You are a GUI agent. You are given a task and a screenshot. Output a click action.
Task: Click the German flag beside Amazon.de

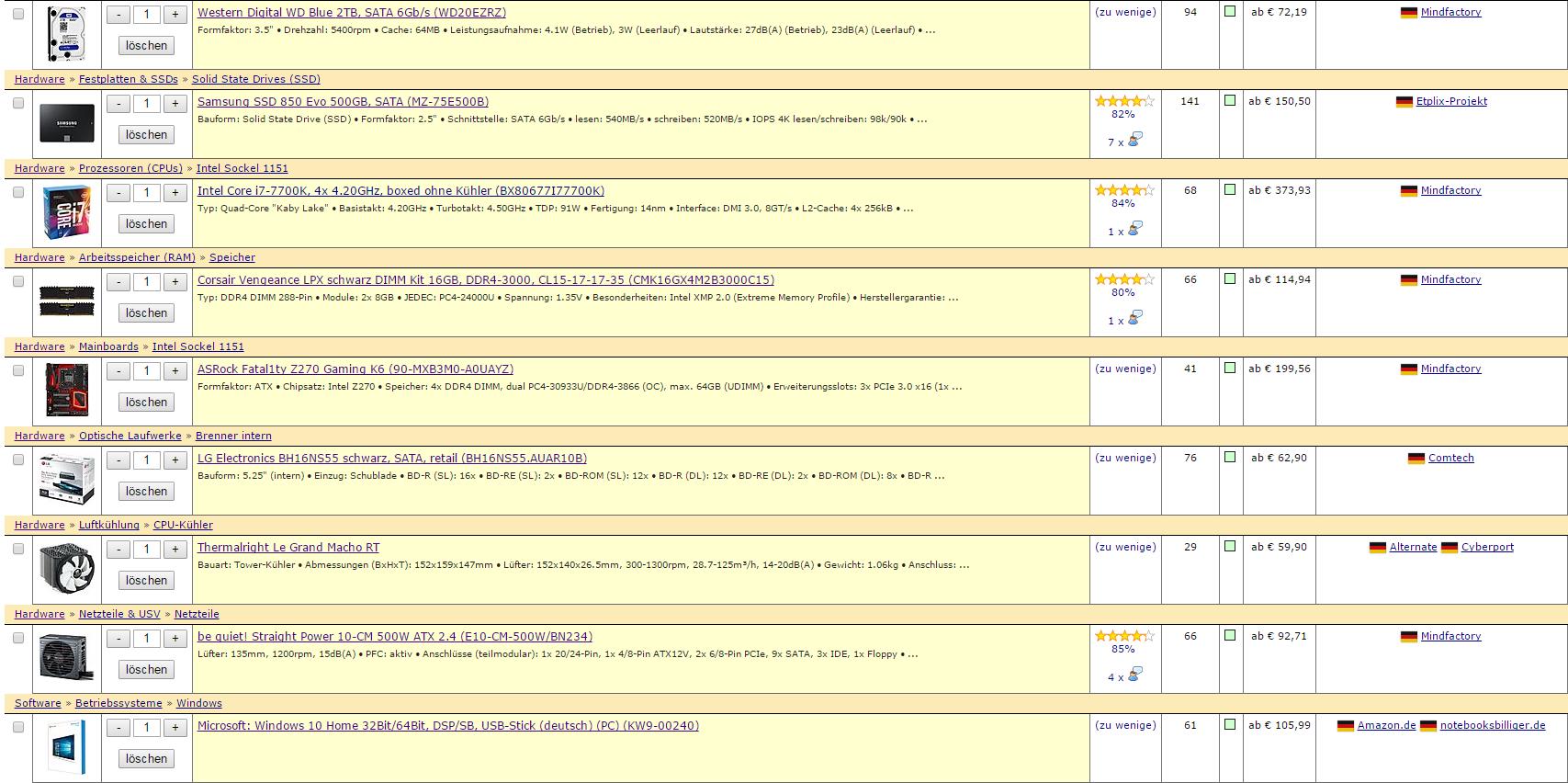(1346, 726)
